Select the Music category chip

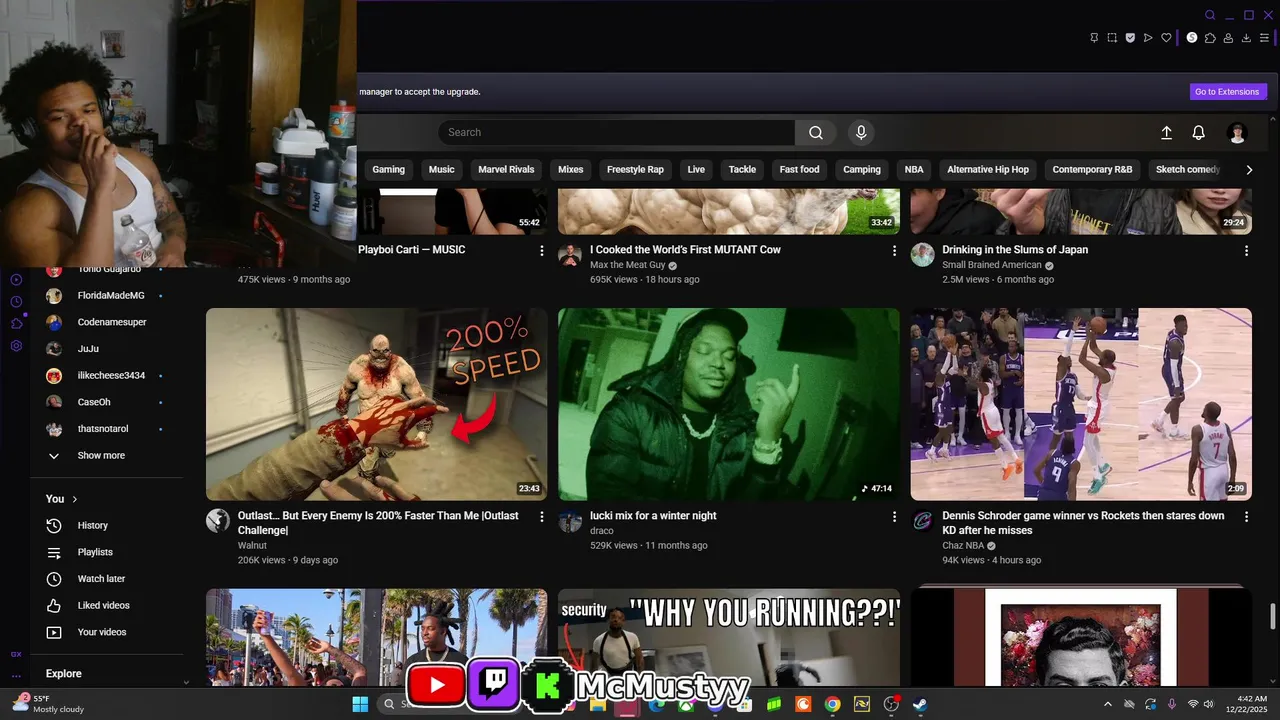[x=441, y=170]
